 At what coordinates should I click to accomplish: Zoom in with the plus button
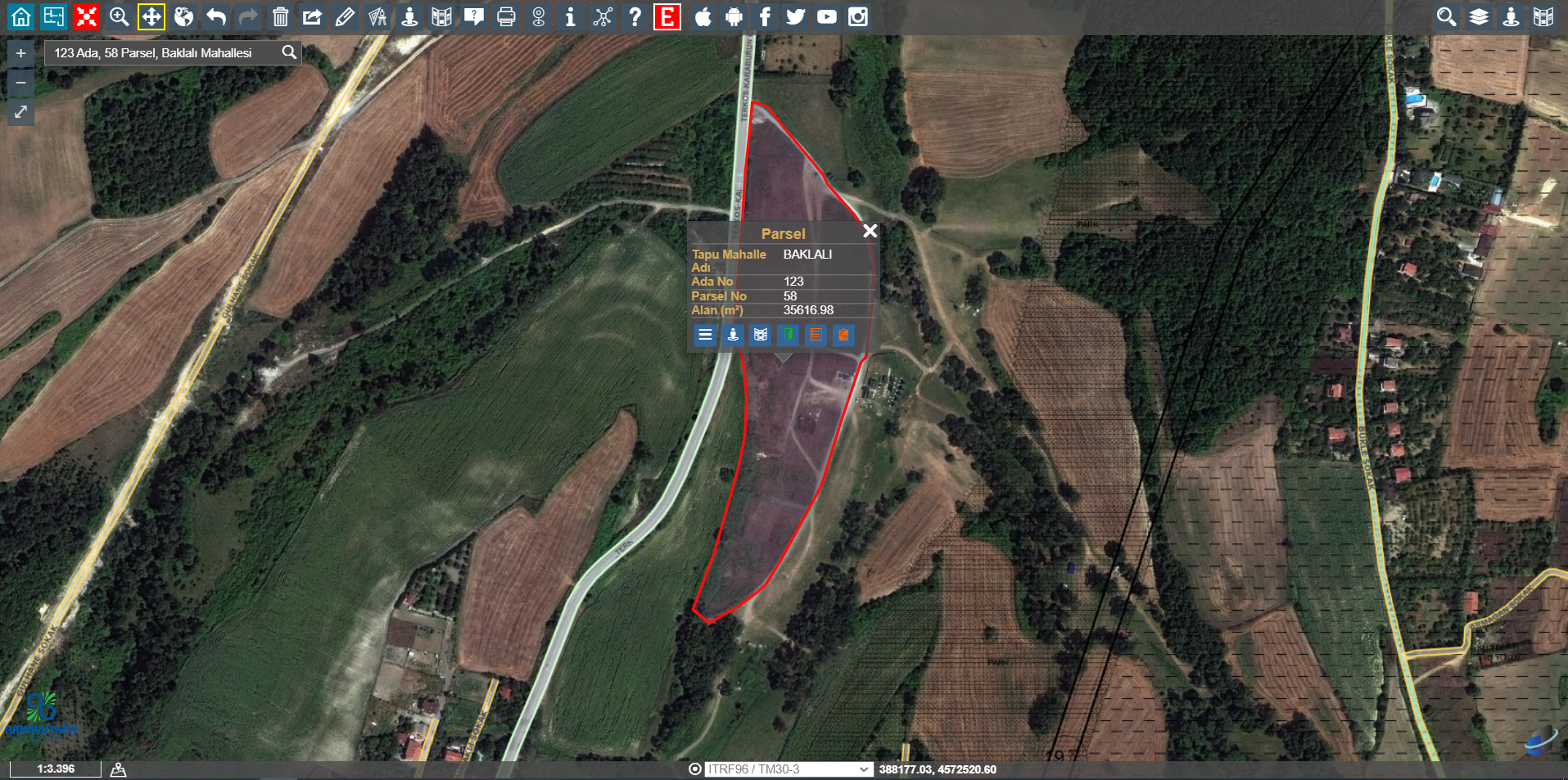click(21, 53)
